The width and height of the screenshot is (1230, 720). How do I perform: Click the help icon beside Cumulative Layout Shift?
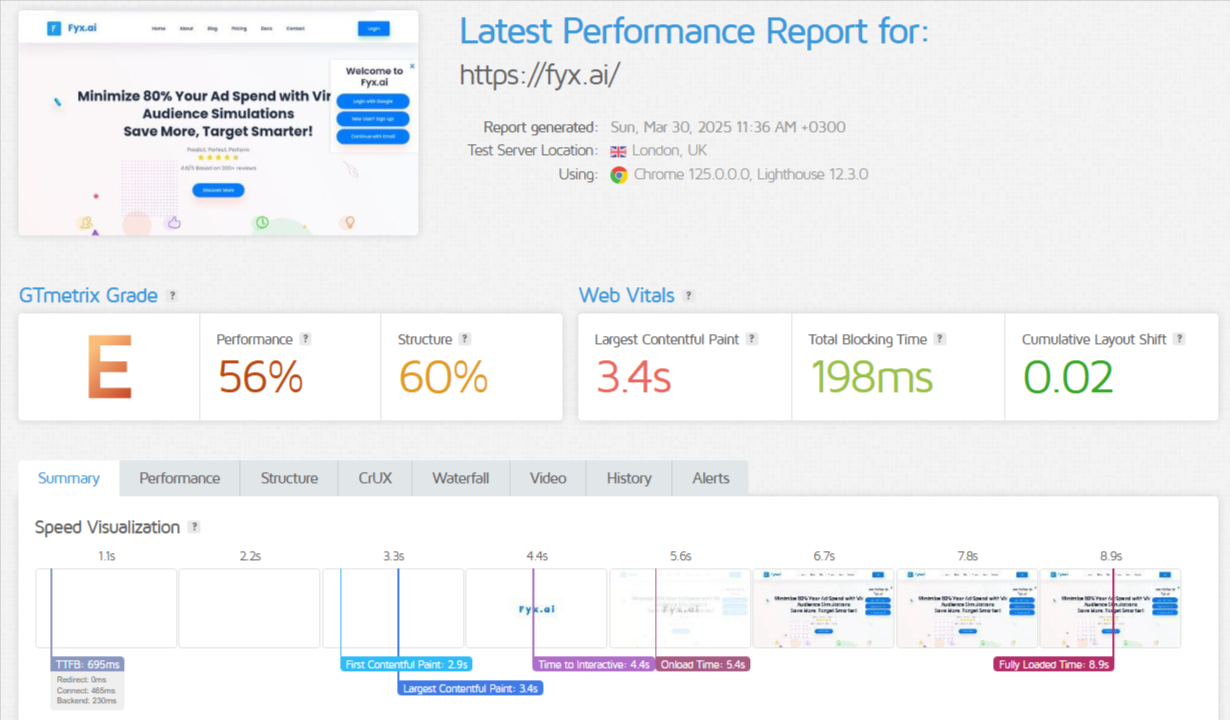coord(1178,339)
